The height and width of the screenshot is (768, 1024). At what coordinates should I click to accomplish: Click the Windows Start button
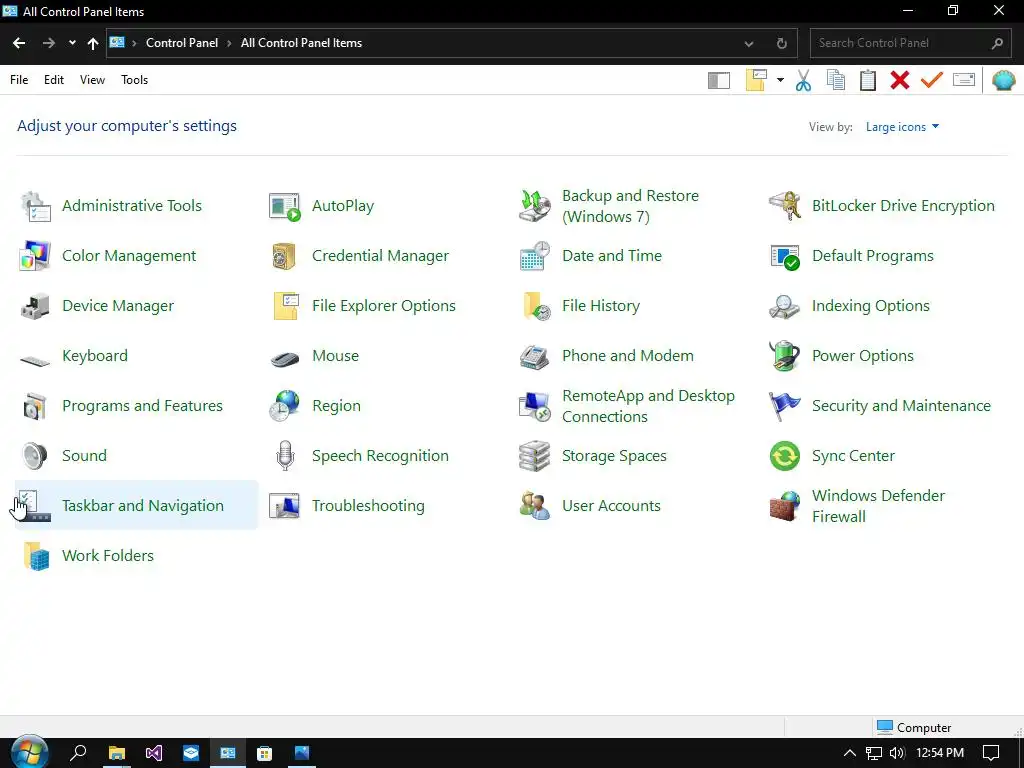tap(29, 753)
